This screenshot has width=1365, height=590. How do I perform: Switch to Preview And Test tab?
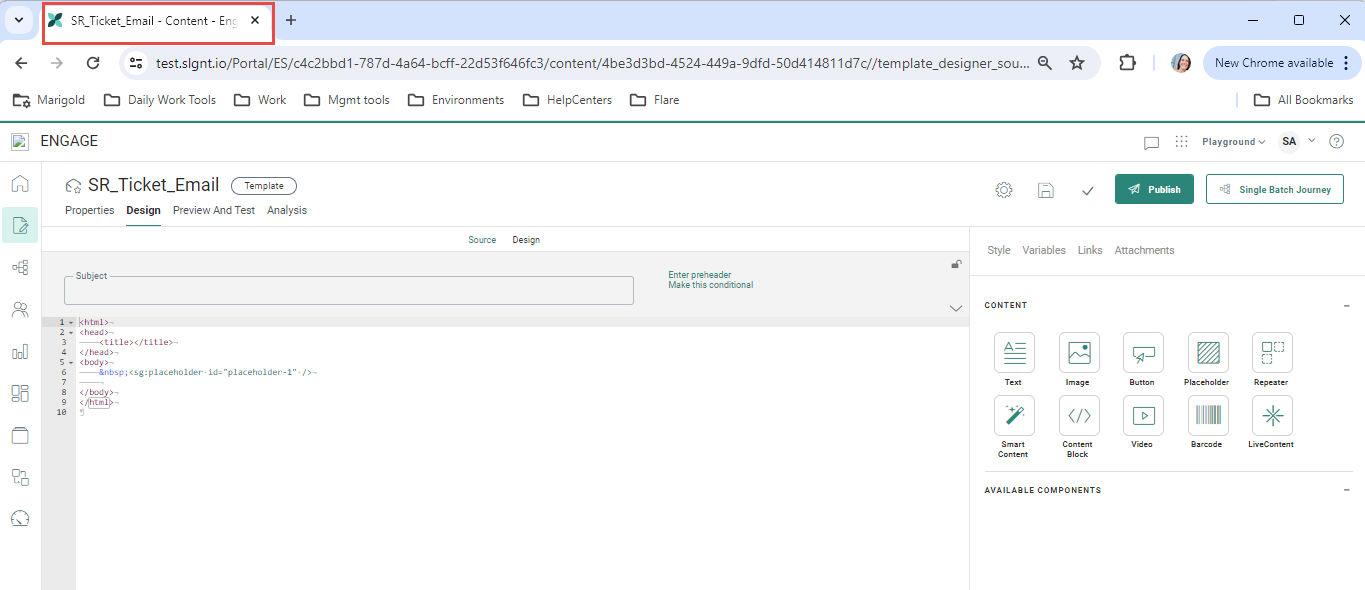[213, 211]
